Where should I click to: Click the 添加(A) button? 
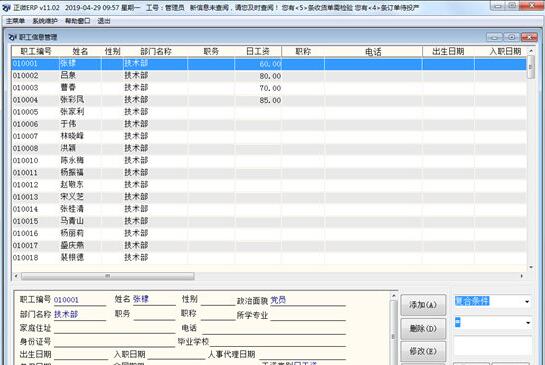coord(423,305)
